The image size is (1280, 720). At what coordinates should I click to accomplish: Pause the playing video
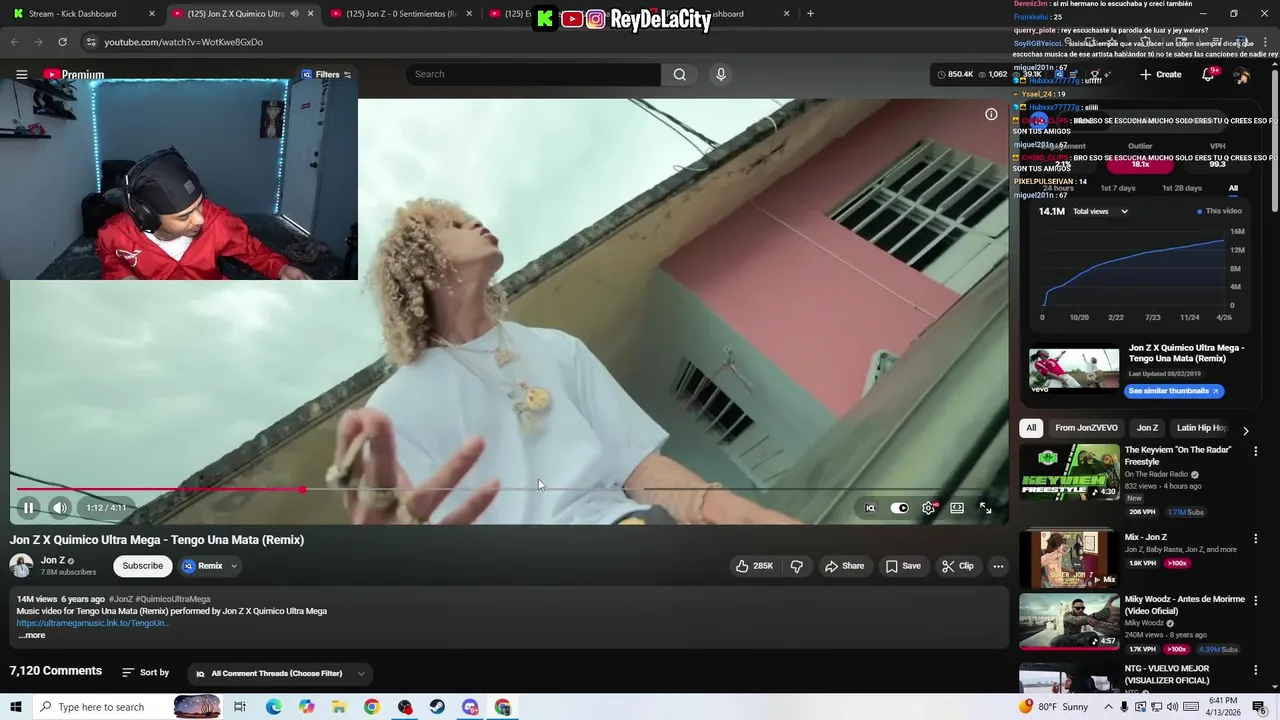click(x=29, y=508)
